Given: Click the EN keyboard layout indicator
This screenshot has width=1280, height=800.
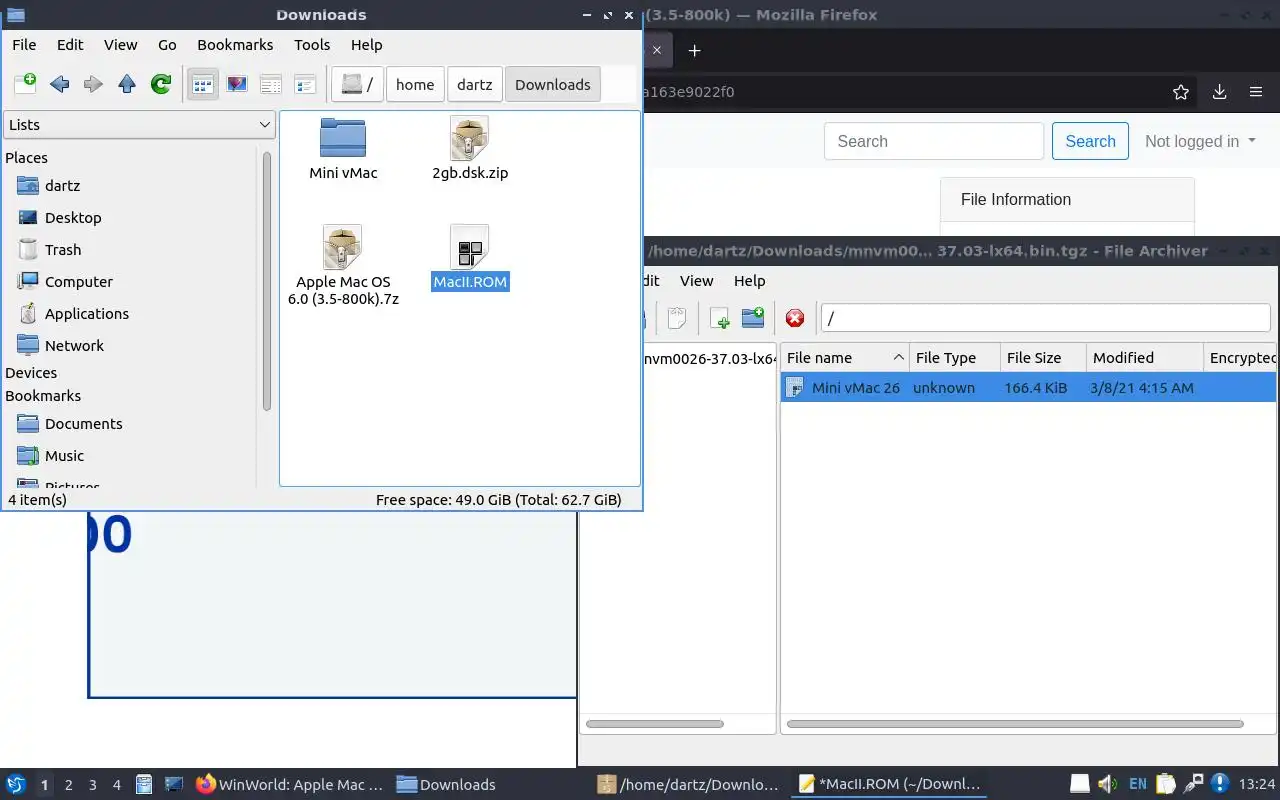Looking at the screenshot, I should tap(1137, 784).
